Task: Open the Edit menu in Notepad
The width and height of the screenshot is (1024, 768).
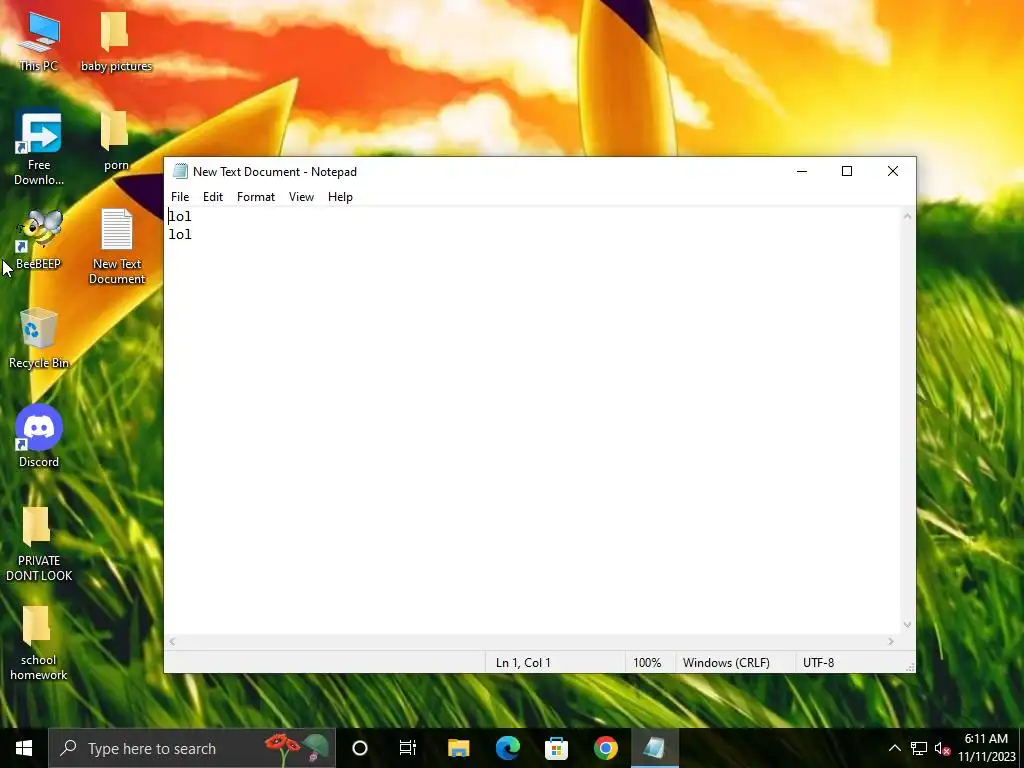Action: (x=212, y=197)
